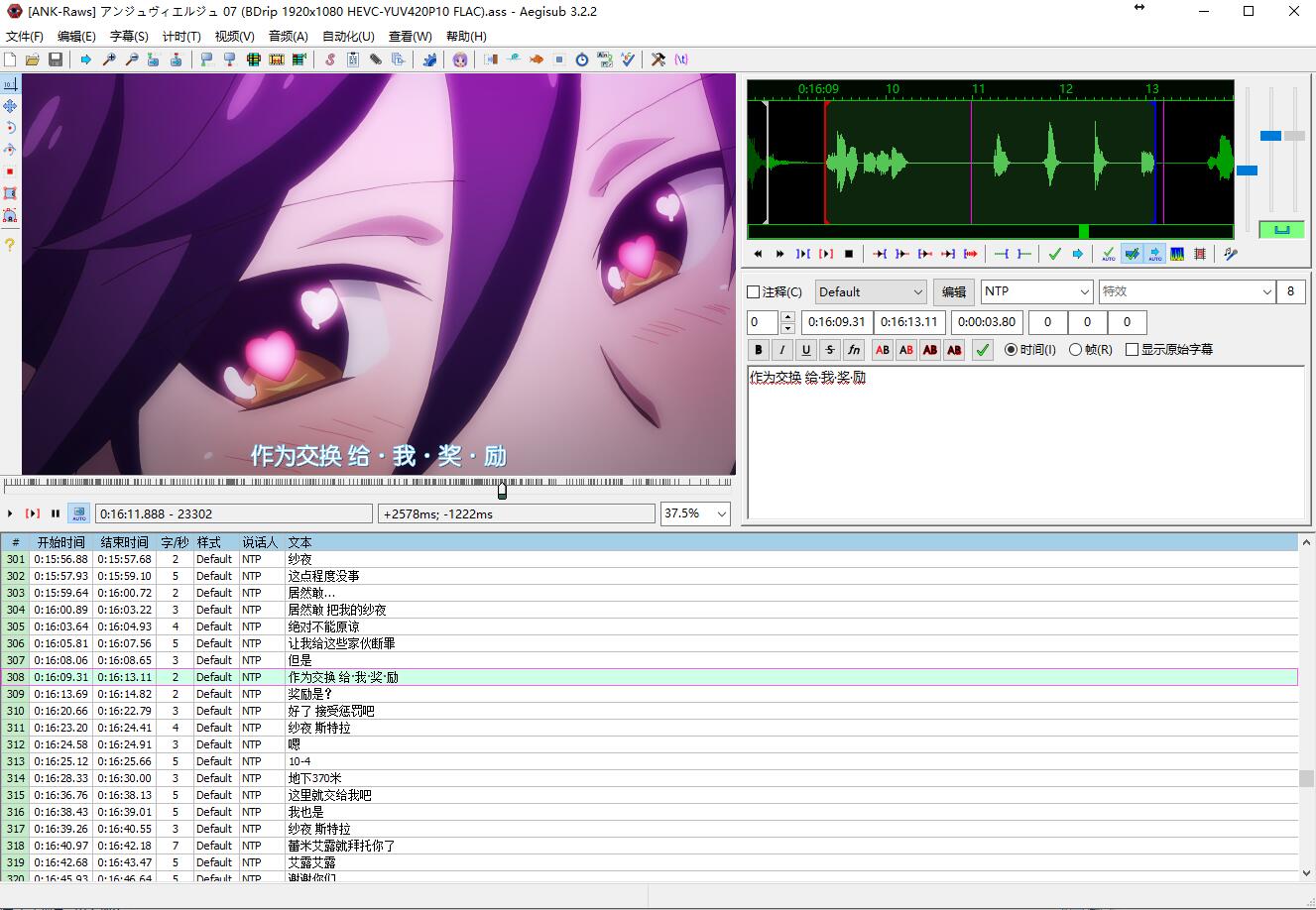
Task: Toggle spectrum analyzer display mode
Action: pos(1177,254)
